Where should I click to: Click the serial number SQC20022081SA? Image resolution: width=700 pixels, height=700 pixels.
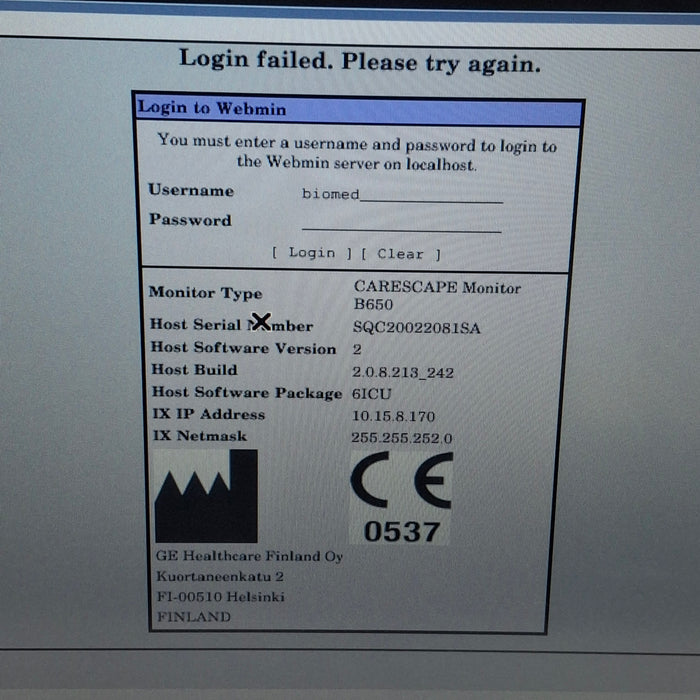tap(416, 327)
